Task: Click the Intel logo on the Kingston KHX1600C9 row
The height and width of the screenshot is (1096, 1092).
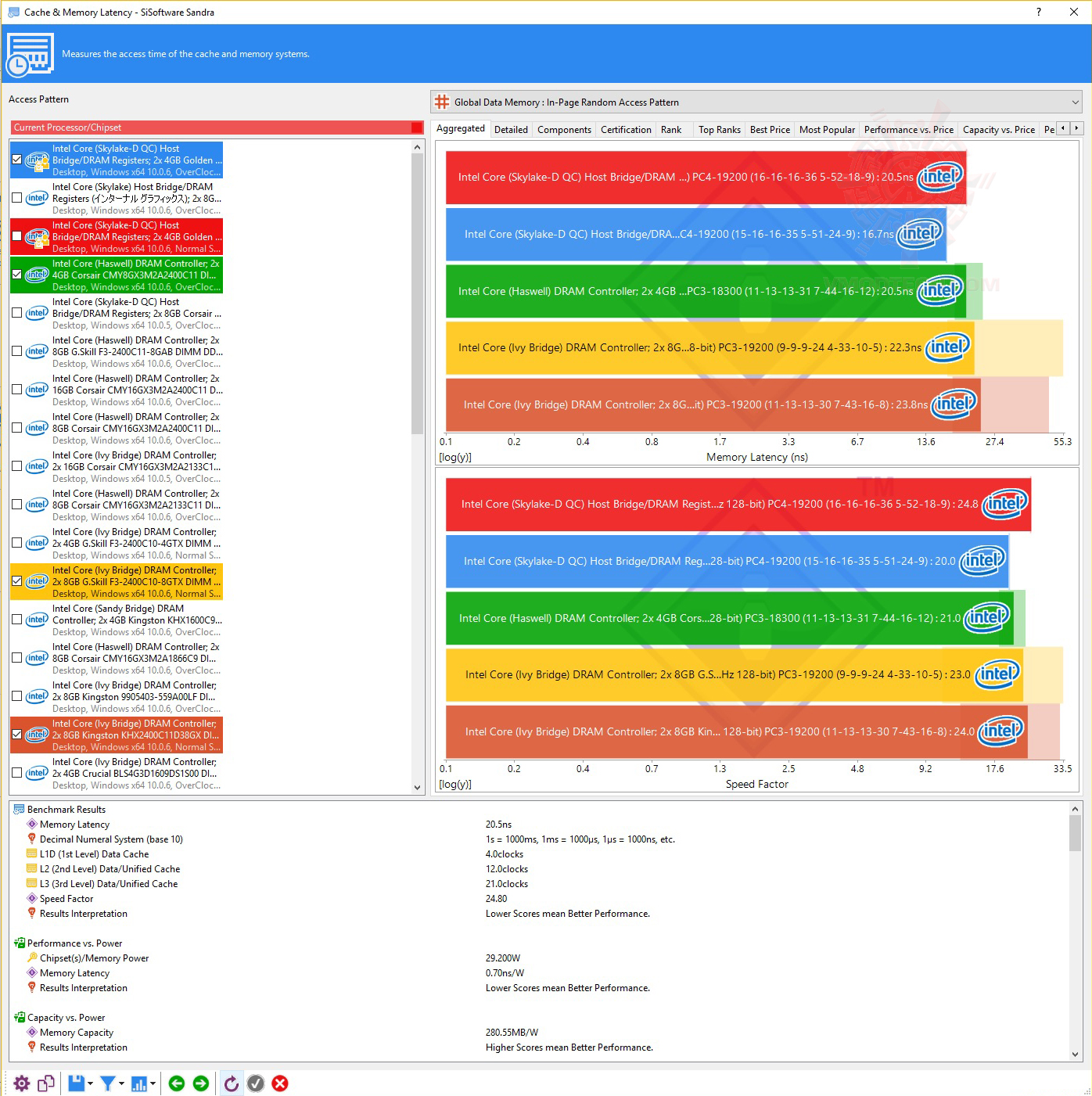Action: pyautogui.click(x=37, y=620)
